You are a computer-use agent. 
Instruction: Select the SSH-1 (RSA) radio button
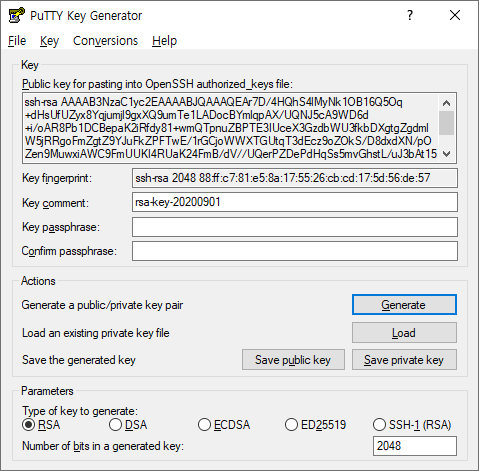(379, 425)
